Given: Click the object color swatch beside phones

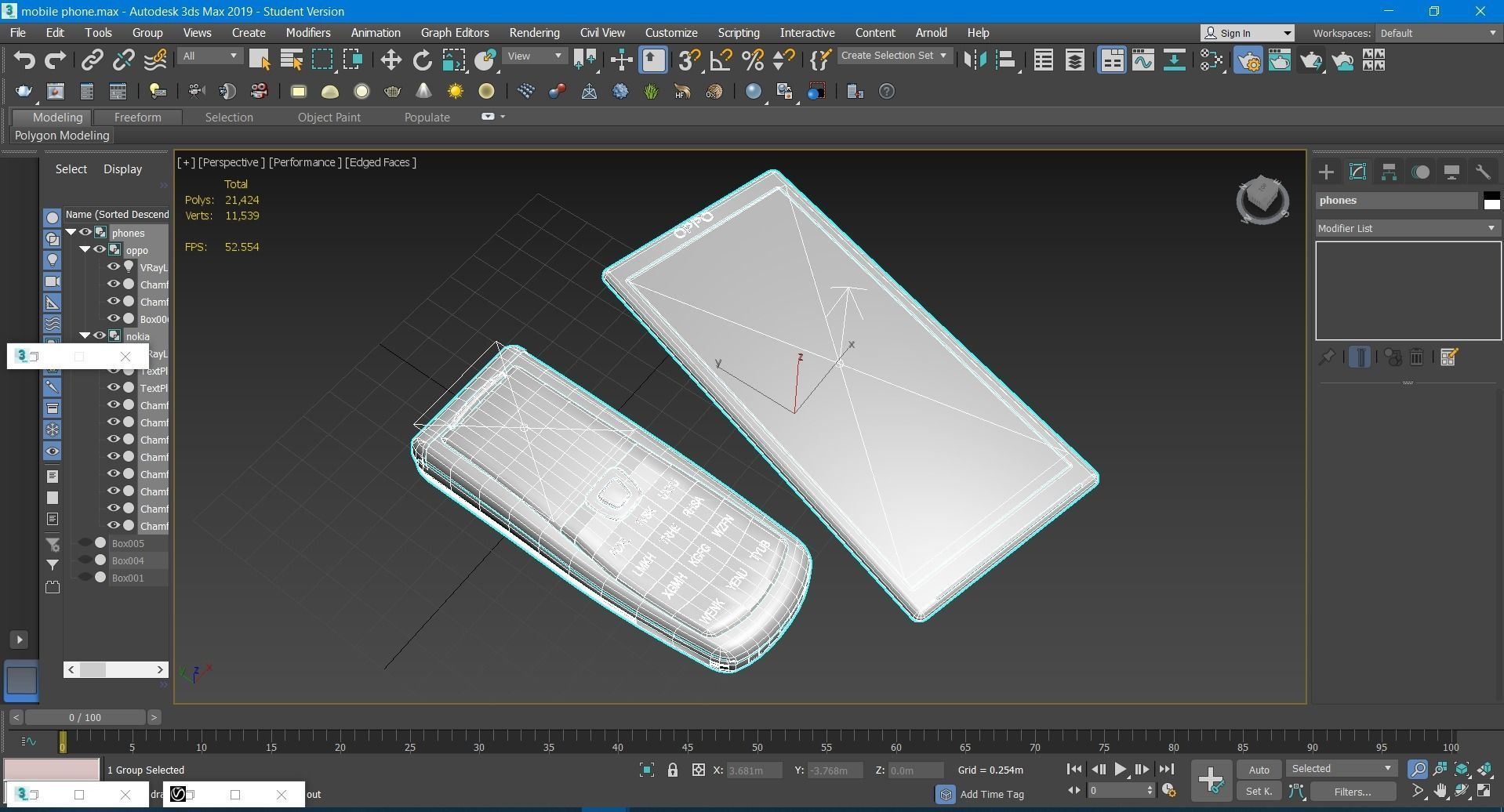Looking at the screenshot, I should [1491, 201].
